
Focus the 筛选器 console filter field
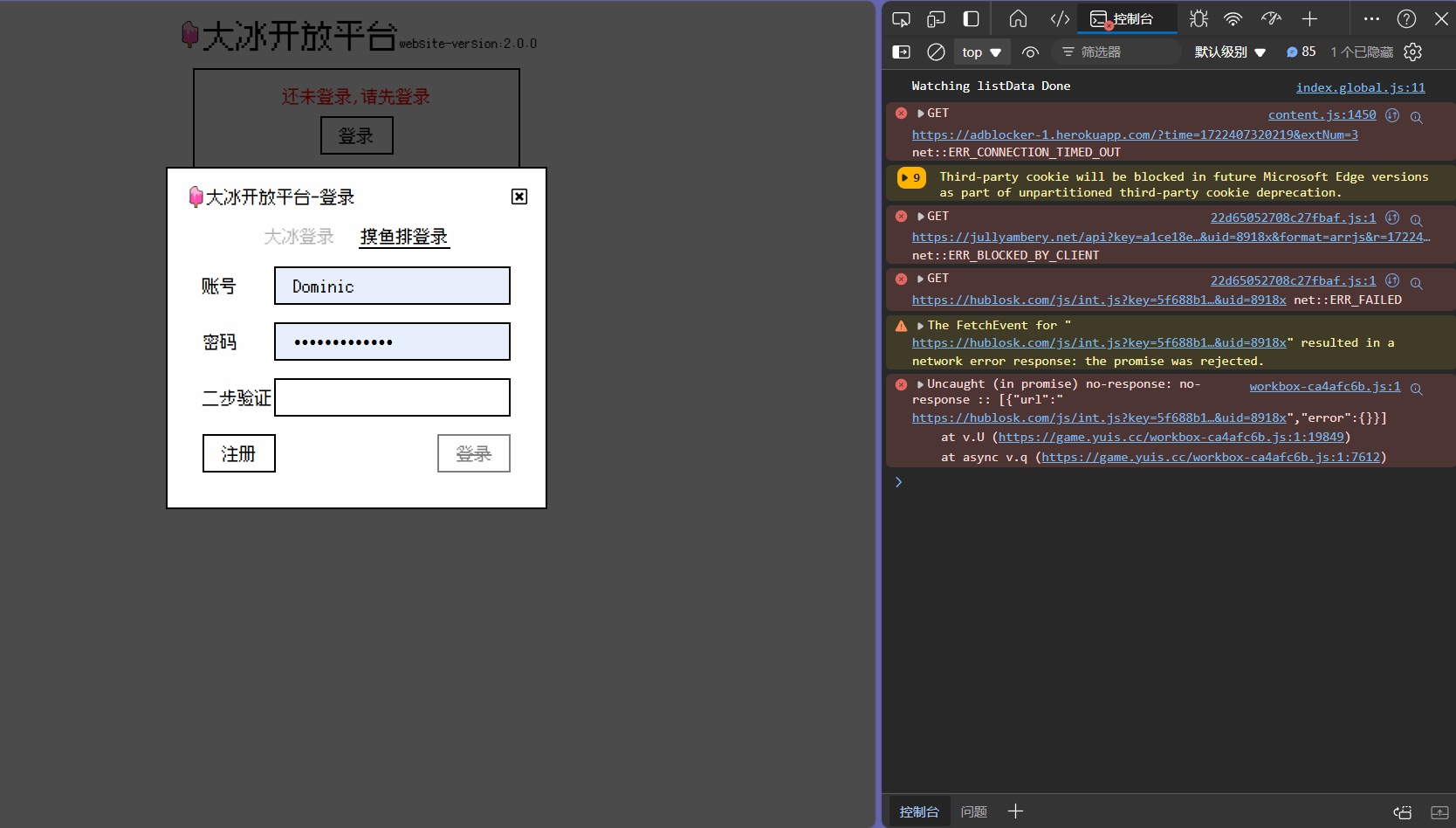[1117, 52]
